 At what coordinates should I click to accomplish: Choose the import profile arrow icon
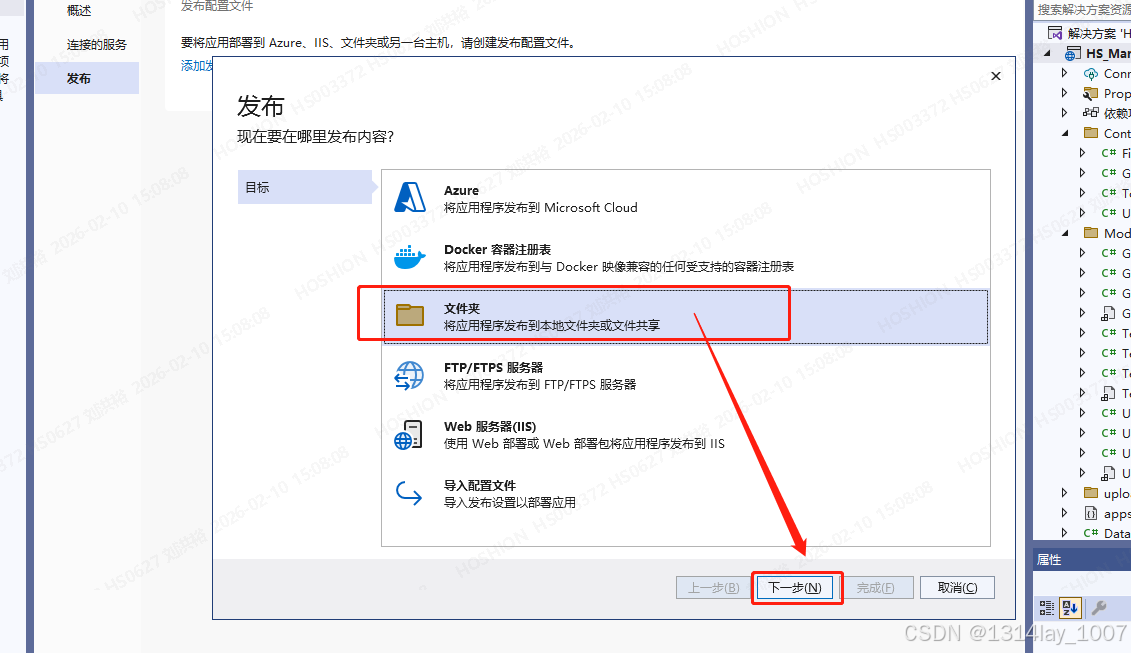pyautogui.click(x=409, y=494)
